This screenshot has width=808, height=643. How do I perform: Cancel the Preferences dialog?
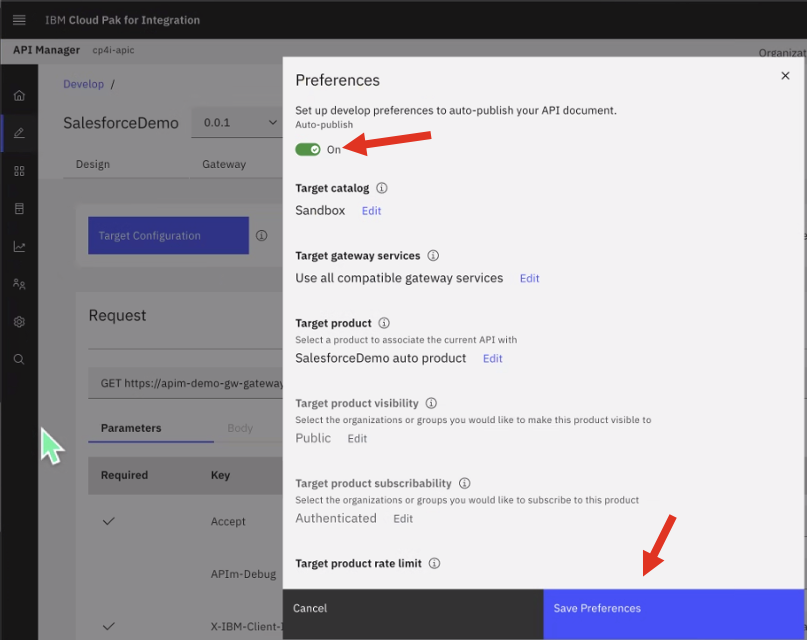310,608
